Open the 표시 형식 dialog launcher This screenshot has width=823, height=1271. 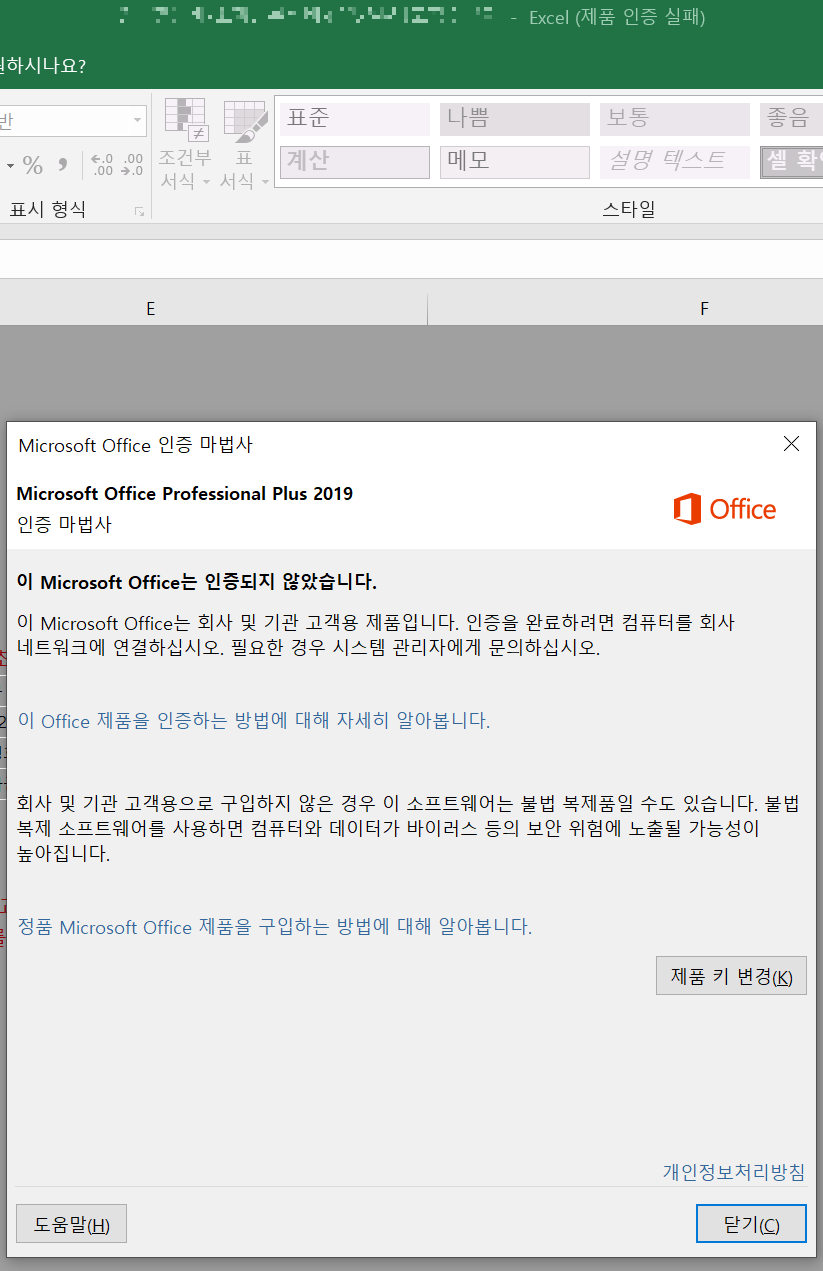[x=139, y=211]
